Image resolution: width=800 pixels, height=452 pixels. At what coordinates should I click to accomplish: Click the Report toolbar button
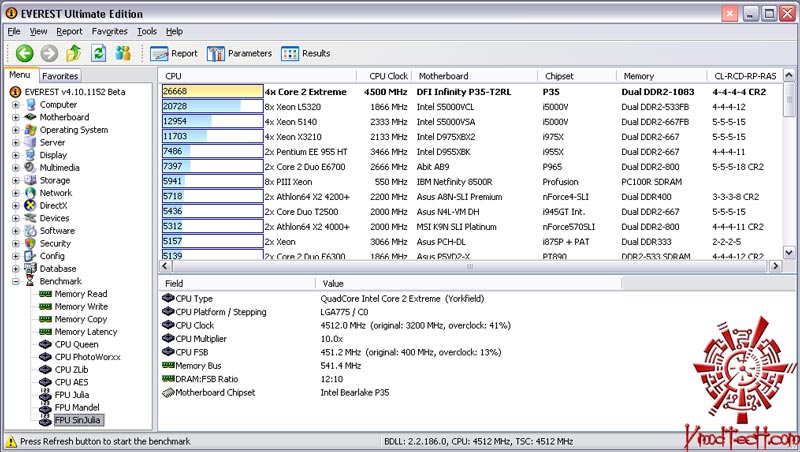coord(174,53)
